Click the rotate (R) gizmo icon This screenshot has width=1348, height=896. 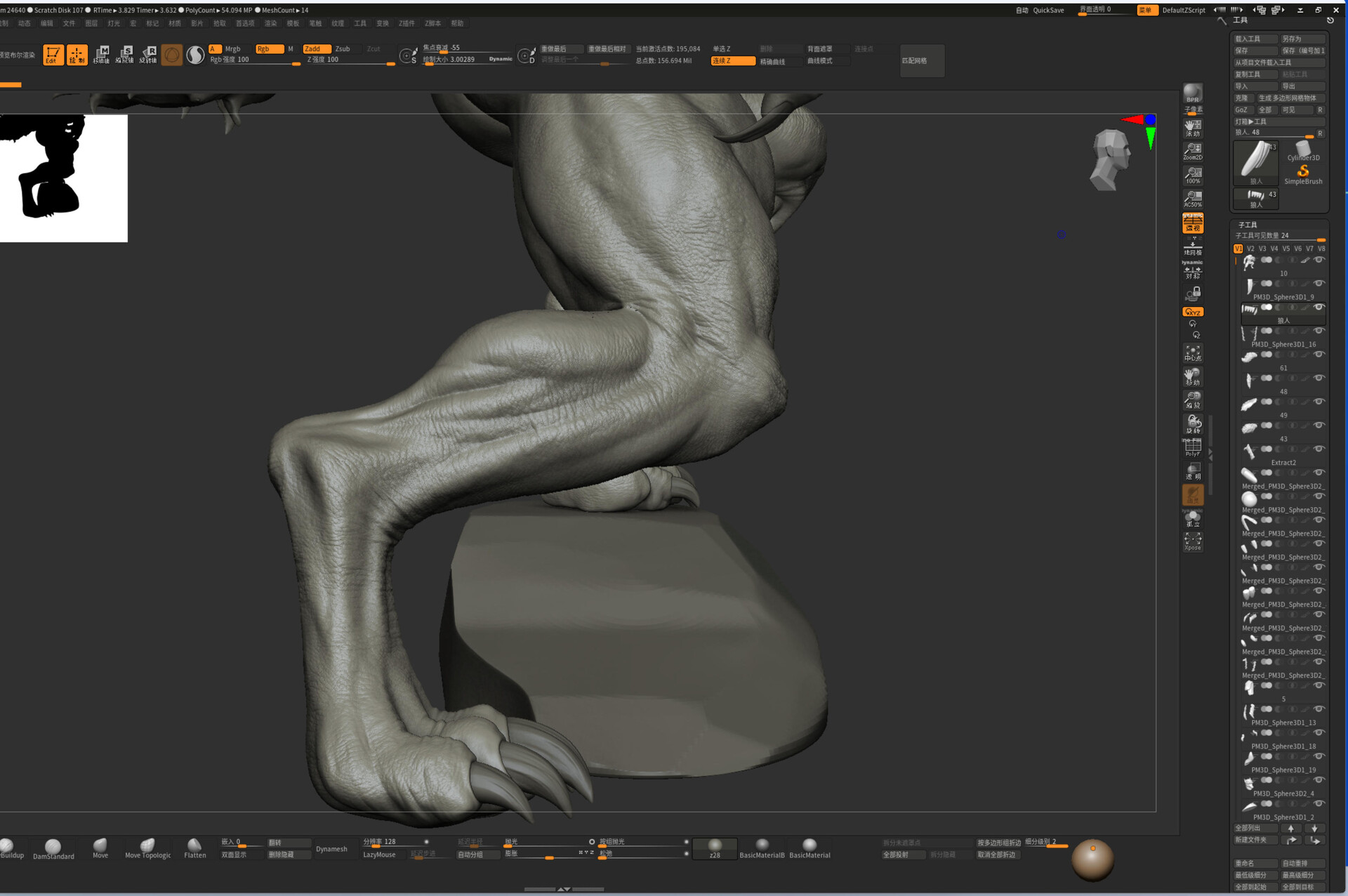[148, 55]
